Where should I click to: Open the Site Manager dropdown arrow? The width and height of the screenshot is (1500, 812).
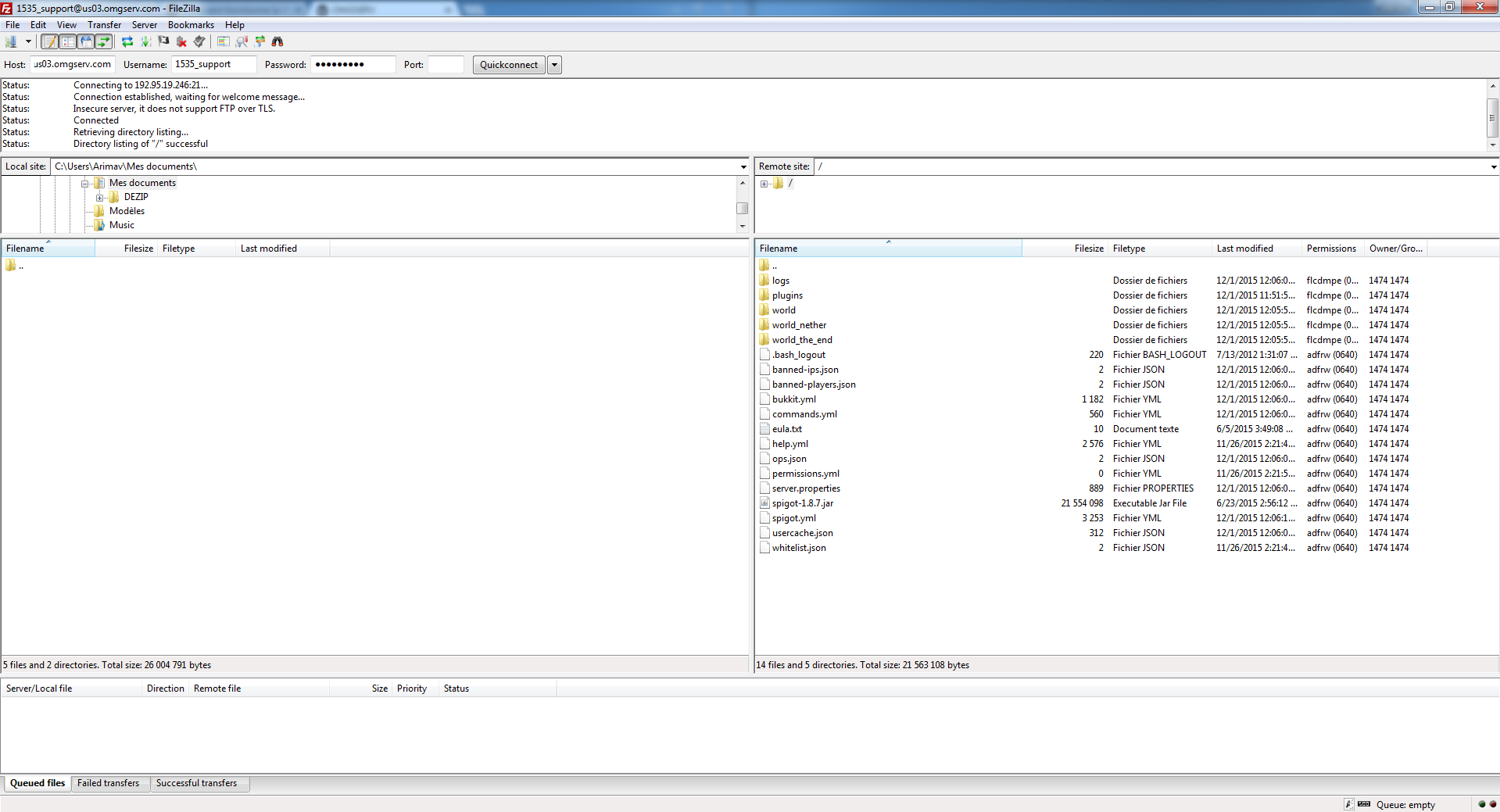28,41
